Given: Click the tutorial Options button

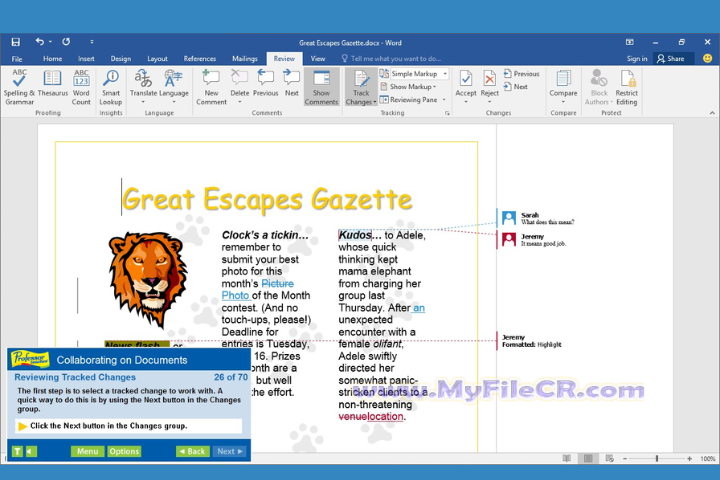Looking at the screenshot, I should (124, 452).
